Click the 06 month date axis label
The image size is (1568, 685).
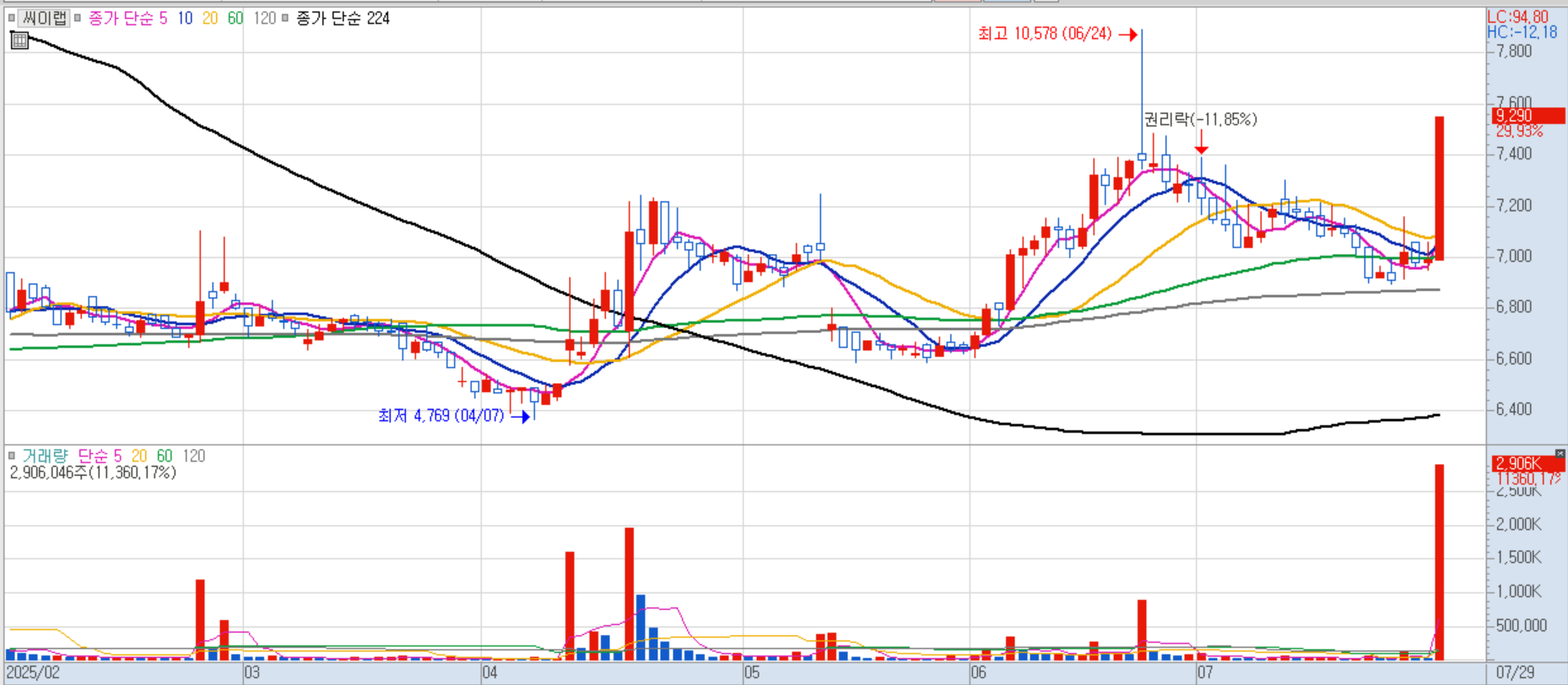point(977,672)
